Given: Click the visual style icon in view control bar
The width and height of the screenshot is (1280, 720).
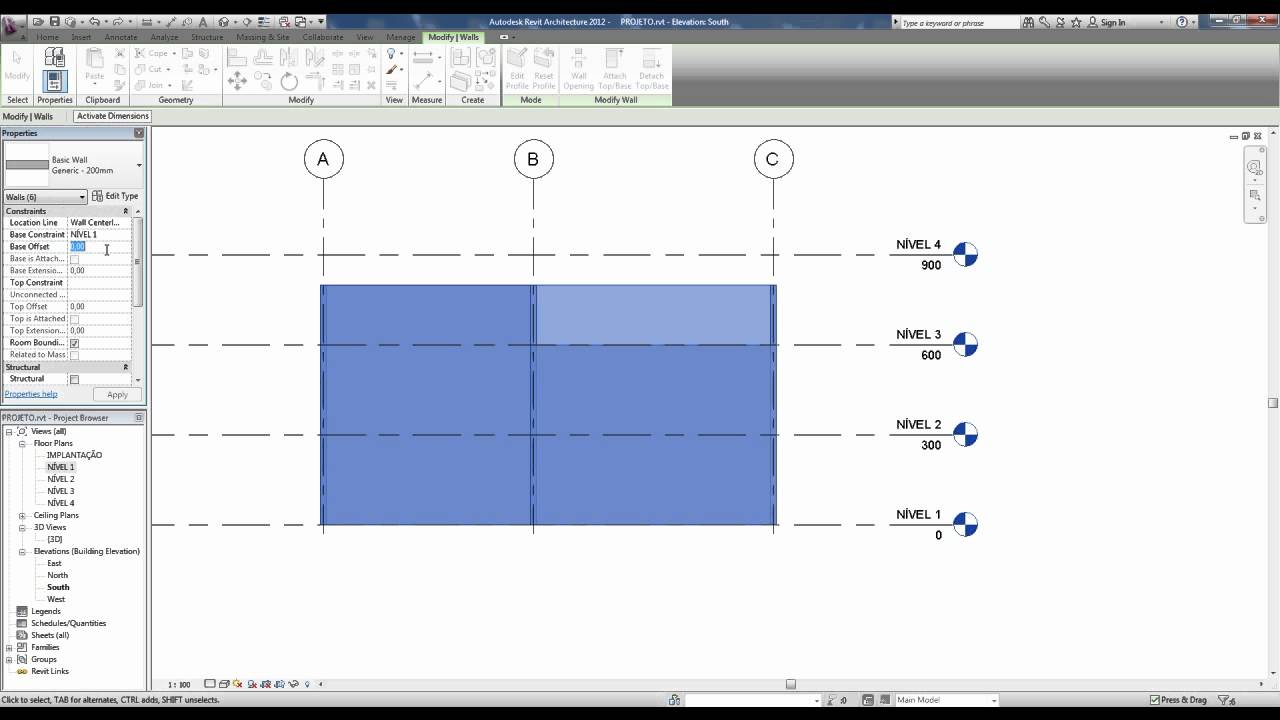Looking at the screenshot, I should click(x=224, y=684).
